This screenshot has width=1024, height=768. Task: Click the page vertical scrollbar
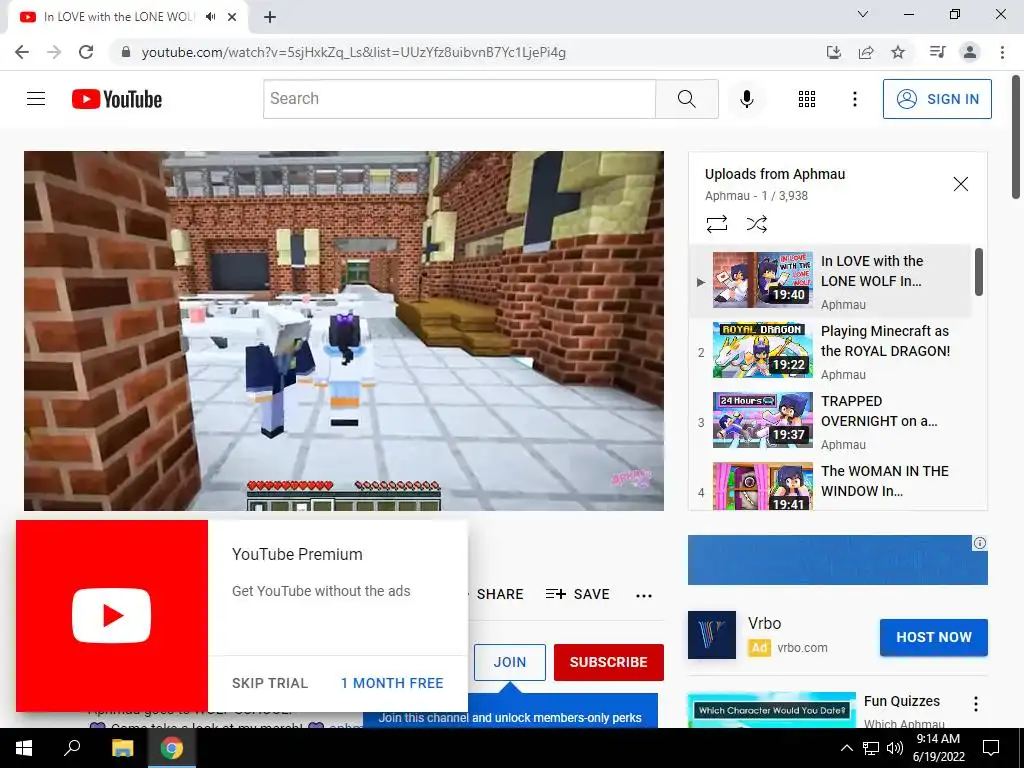(1016, 137)
